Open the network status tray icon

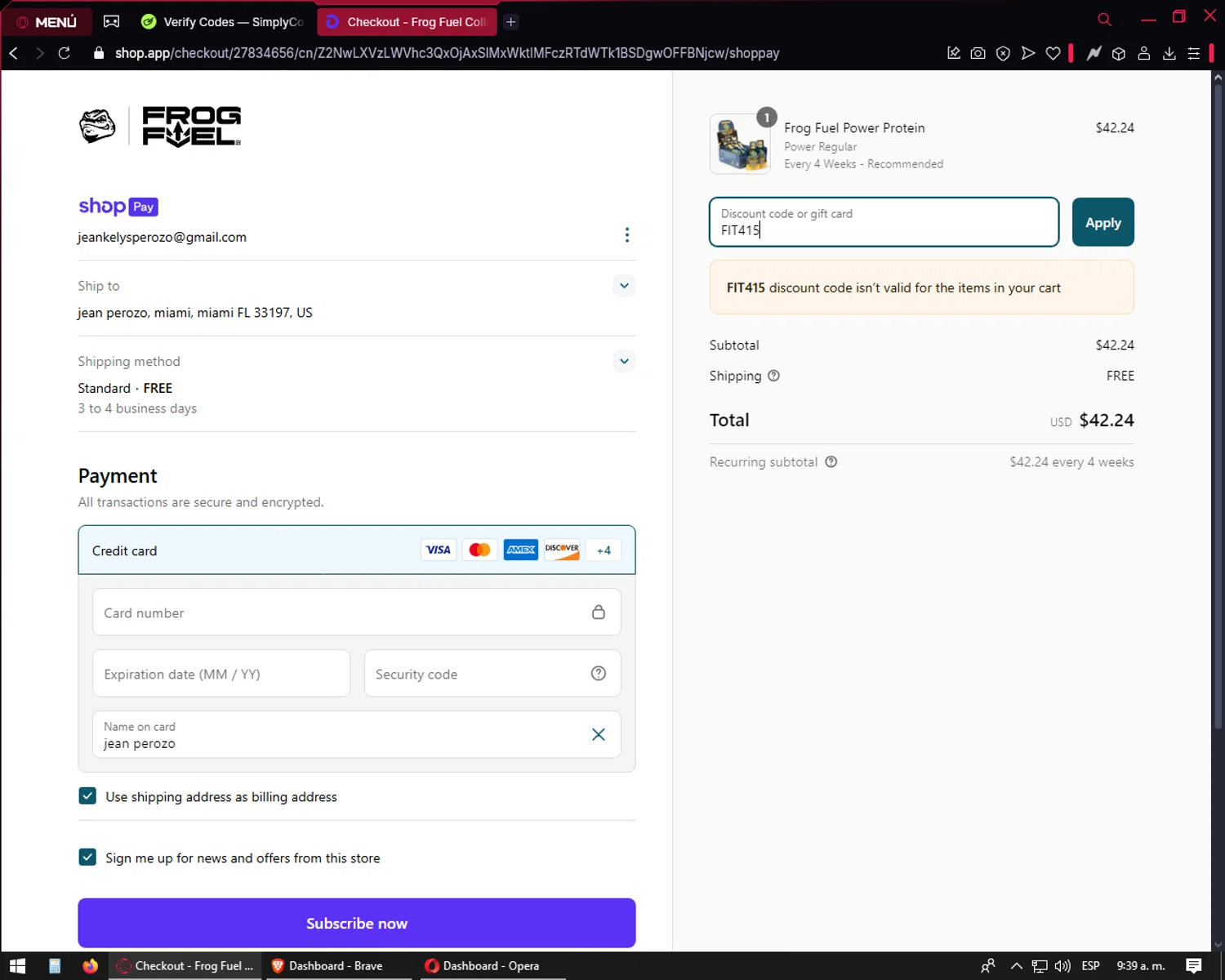[1040, 966]
